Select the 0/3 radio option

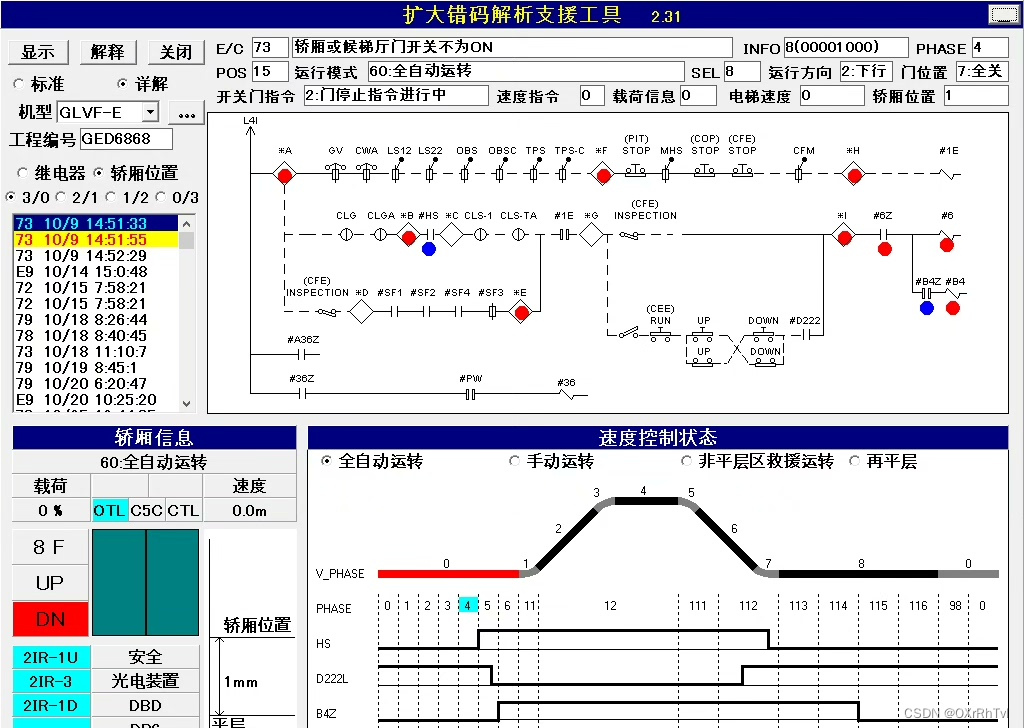[x=161, y=197]
